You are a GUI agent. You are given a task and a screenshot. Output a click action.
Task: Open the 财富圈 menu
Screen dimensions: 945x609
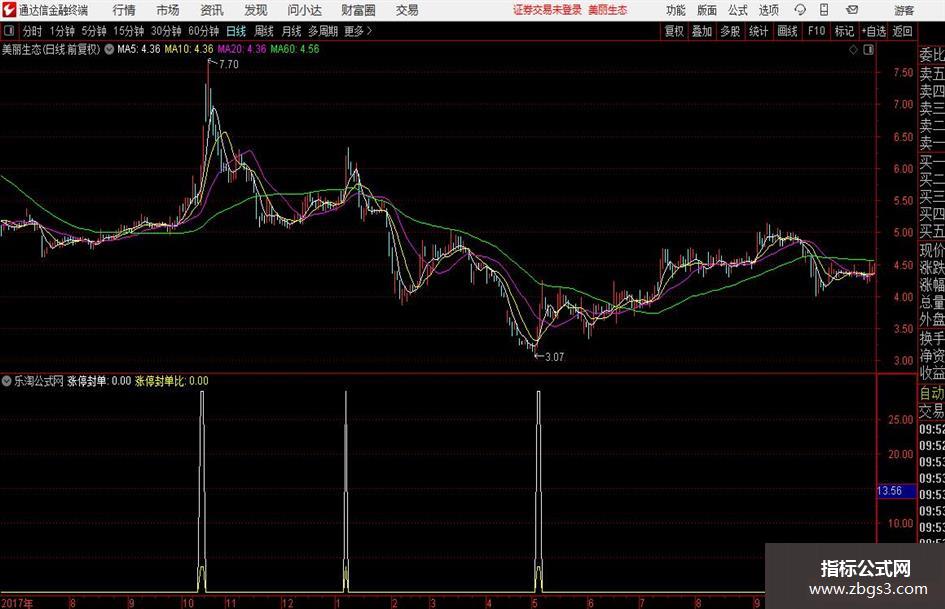(358, 10)
